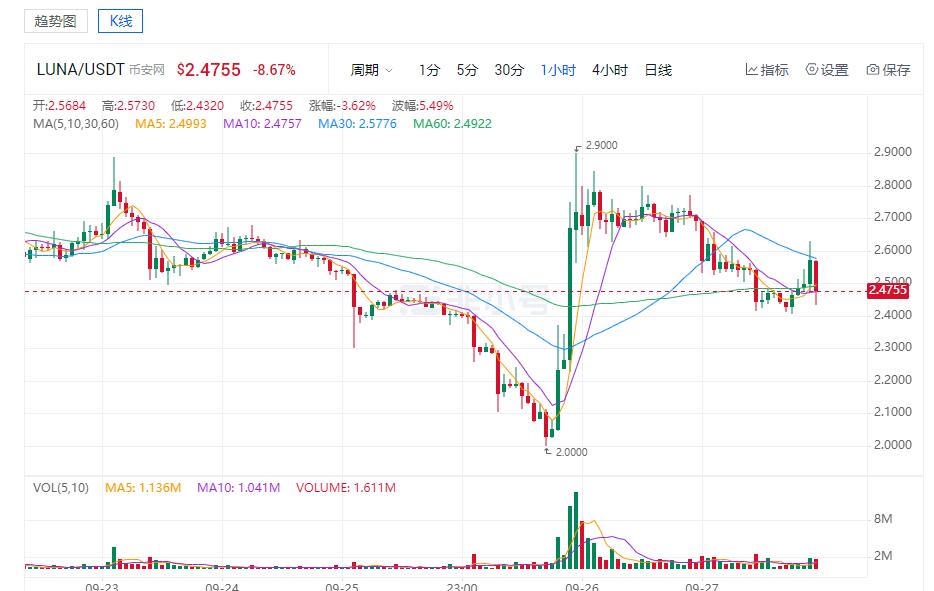934x591 pixels.
Task: Choose the 5分 interval
Action: [467, 70]
